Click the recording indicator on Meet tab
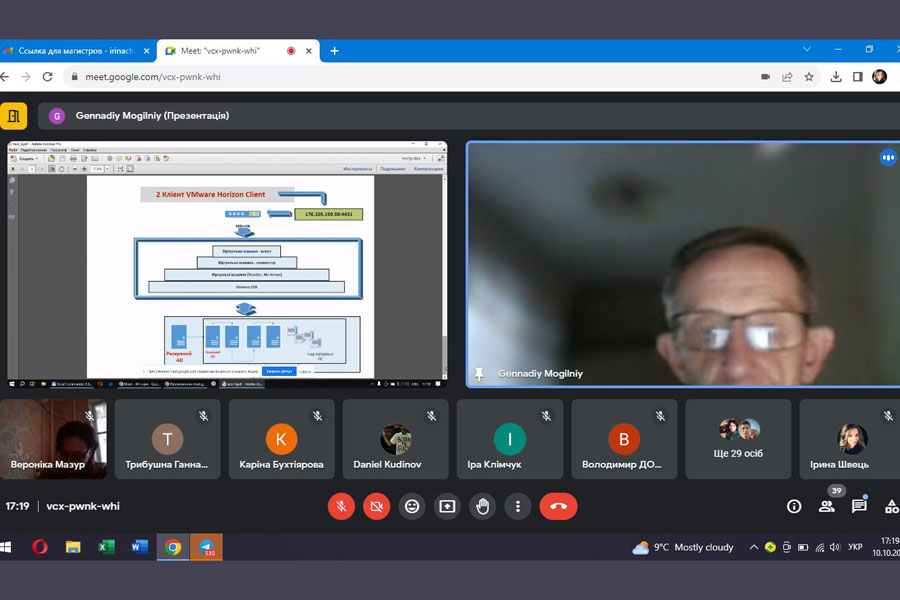 pyautogui.click(x=291, y=51)
